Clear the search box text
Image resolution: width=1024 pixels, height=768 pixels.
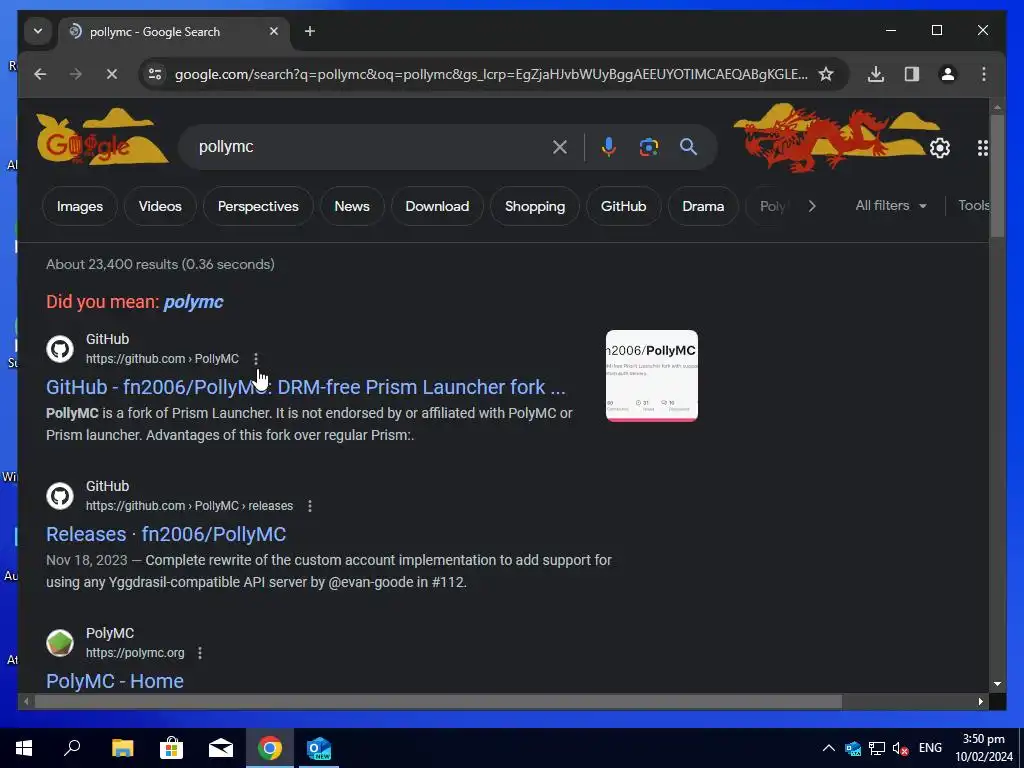coord(560,147)
